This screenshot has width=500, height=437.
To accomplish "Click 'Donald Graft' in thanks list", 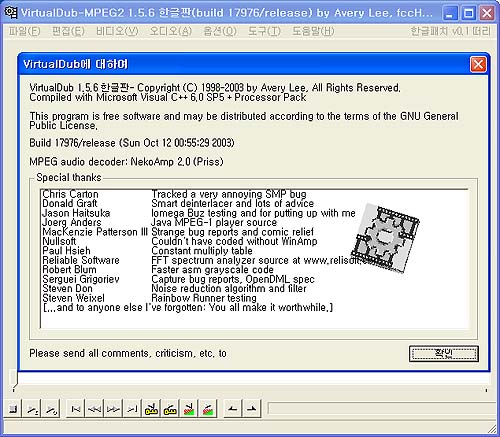I will (x=70, y=203).
